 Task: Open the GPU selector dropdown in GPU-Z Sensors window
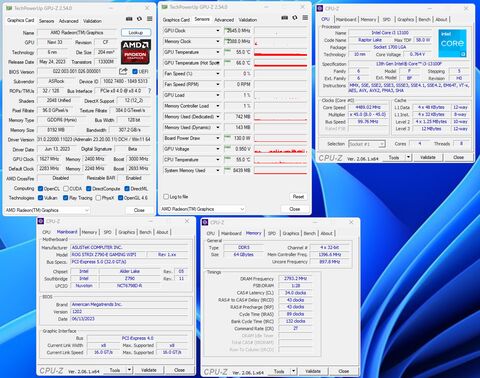(203, 209)
